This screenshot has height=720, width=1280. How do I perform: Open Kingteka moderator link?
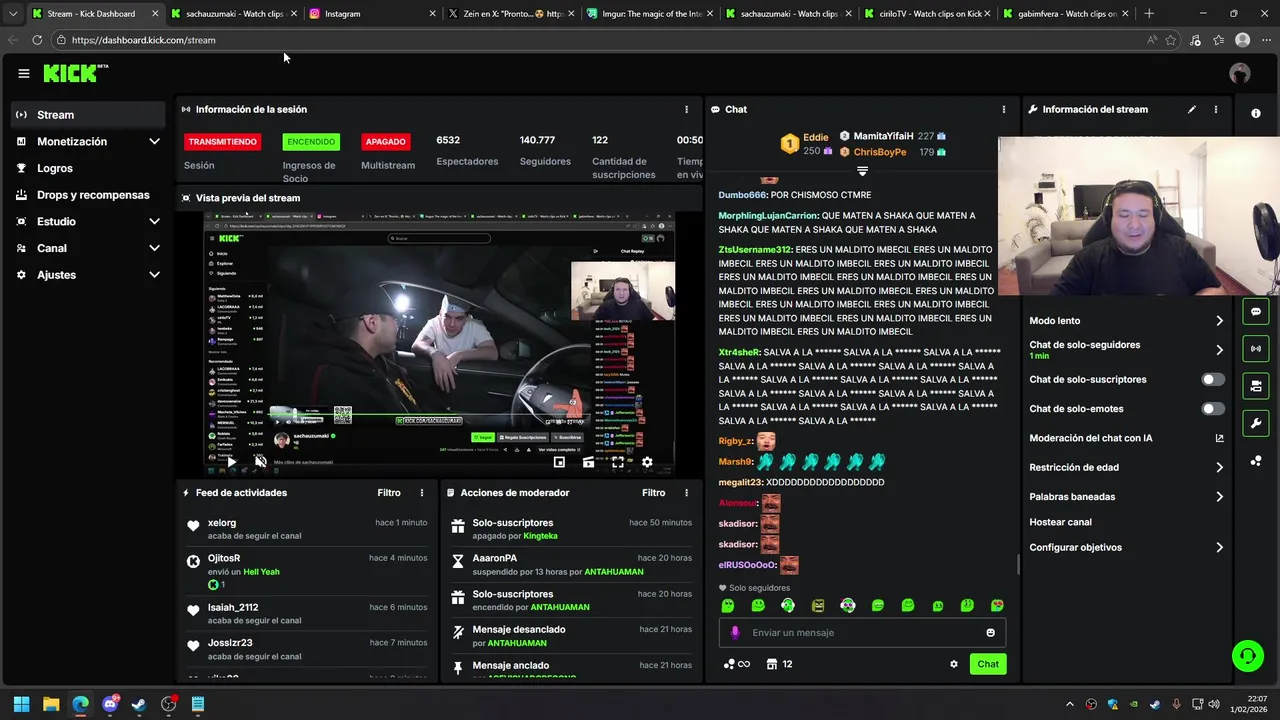click(540, 536)
